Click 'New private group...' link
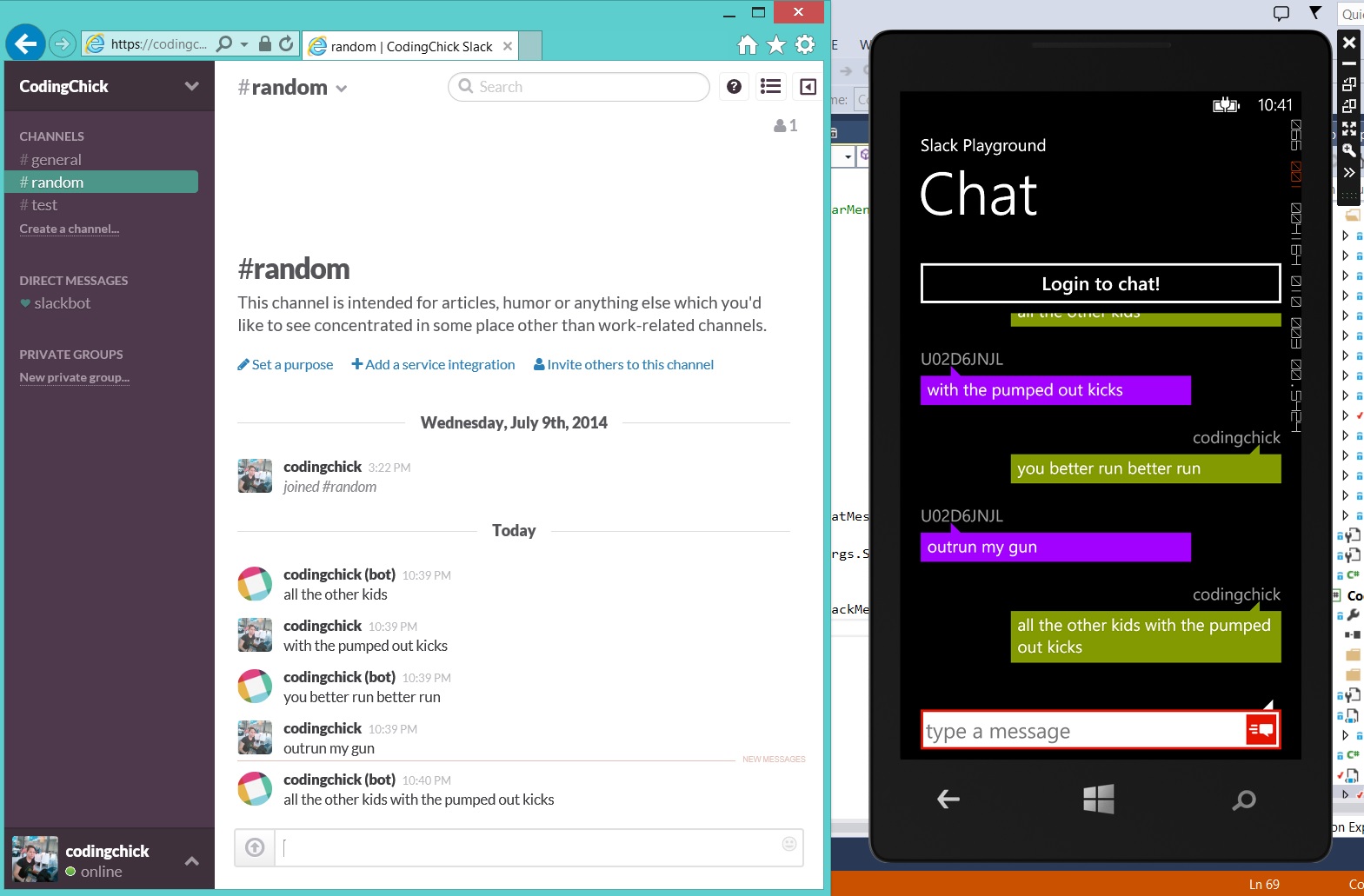Screen dimensions: 1364x896 pyautogui.click(x=75, y=377)
